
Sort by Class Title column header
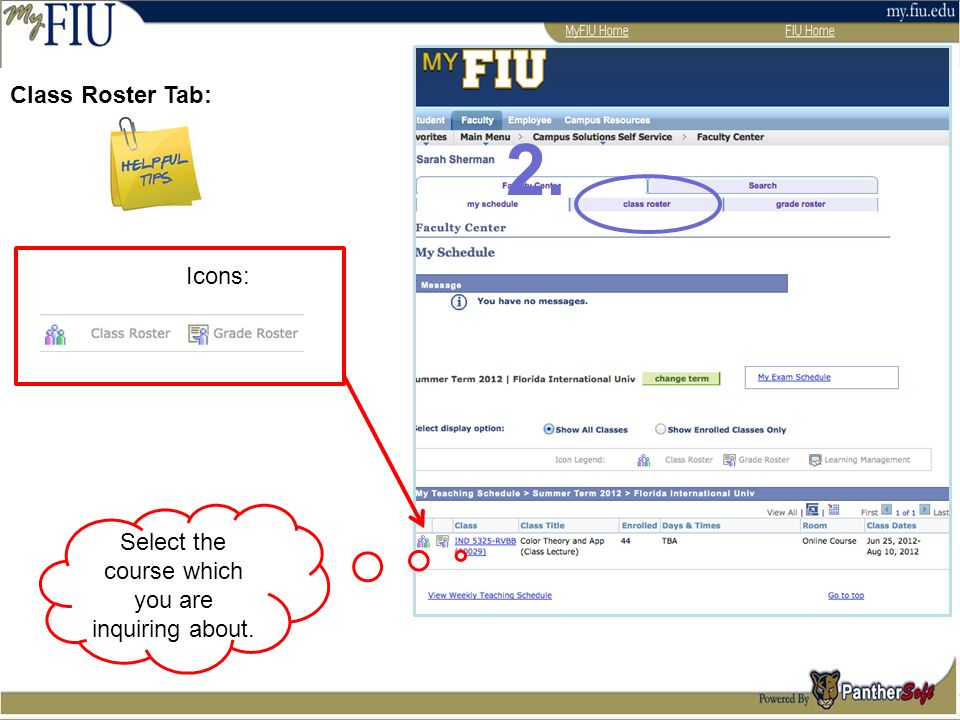point(542,525)
